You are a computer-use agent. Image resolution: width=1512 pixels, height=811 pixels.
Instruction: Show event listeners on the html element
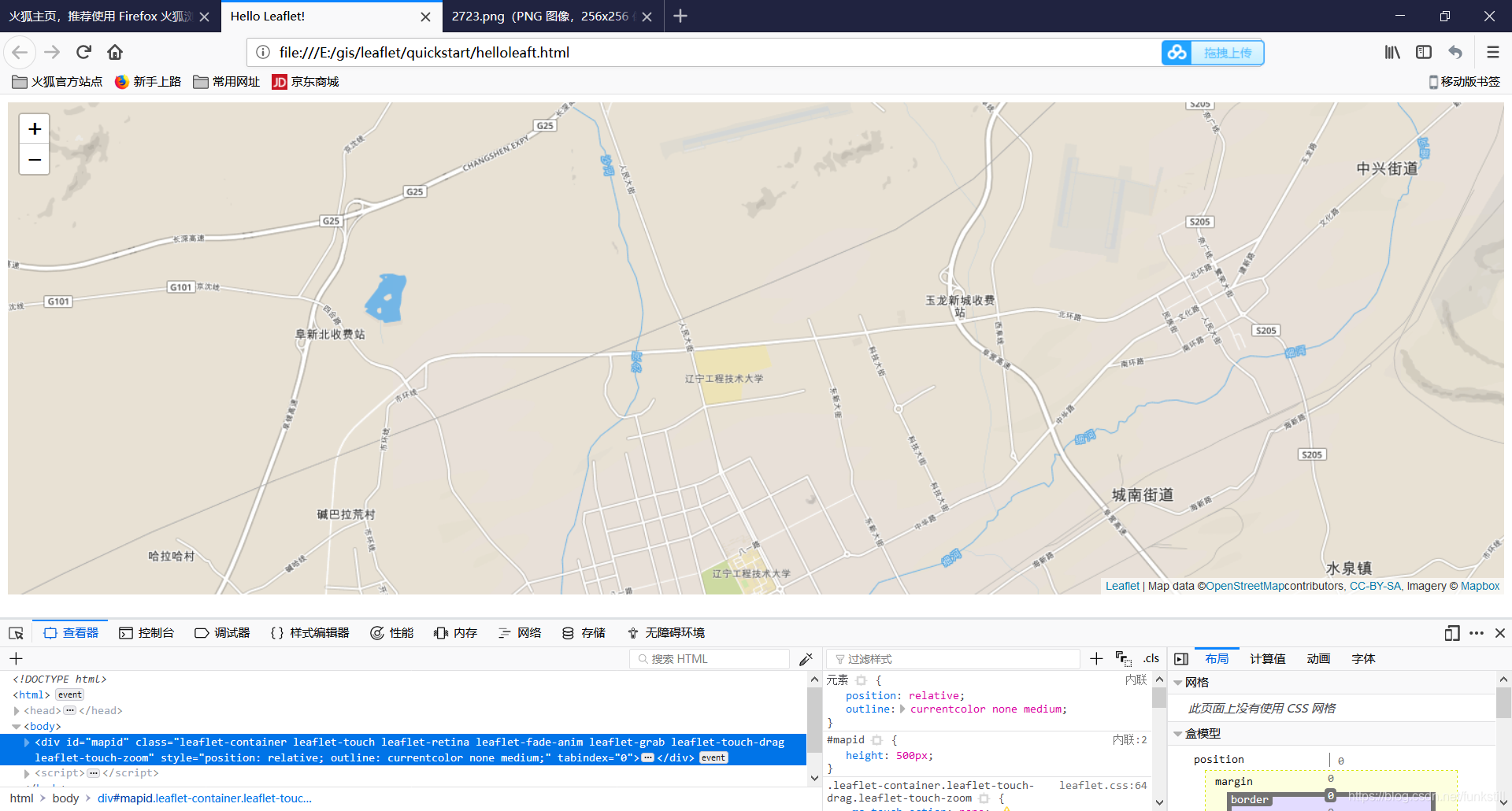[70, 694]
